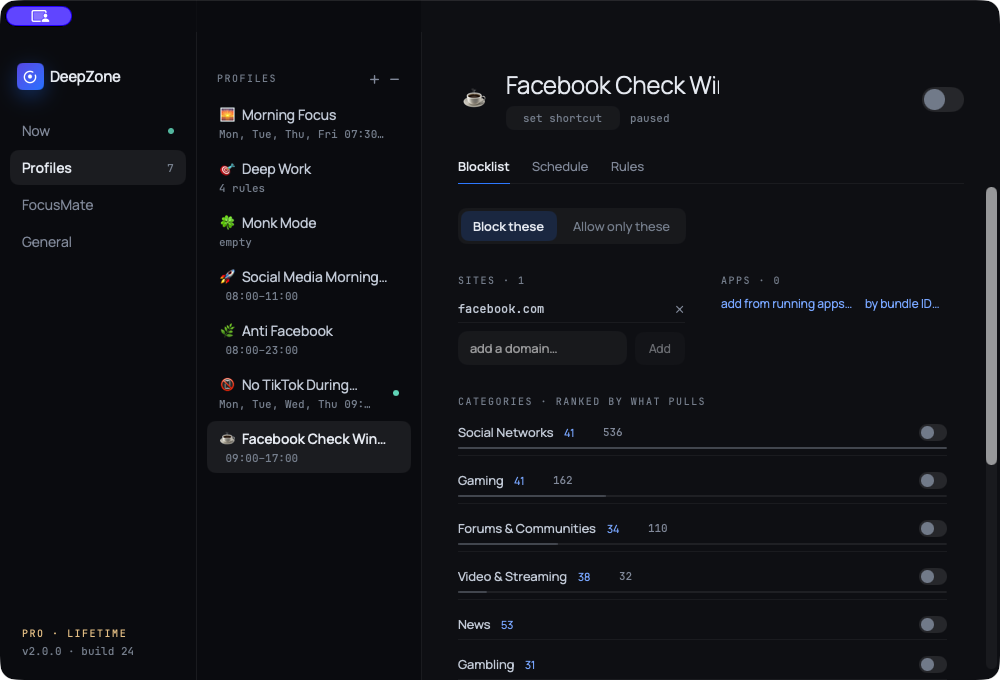The width and height of the screenshot is (1000, 680).
Task: Switch to the Rules tab
Action: (x=627, y=166)
